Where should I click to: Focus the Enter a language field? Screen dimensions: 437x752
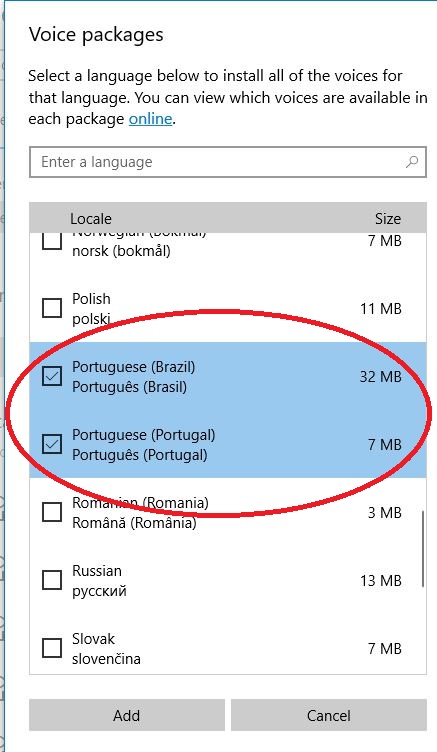click(228, 162)
